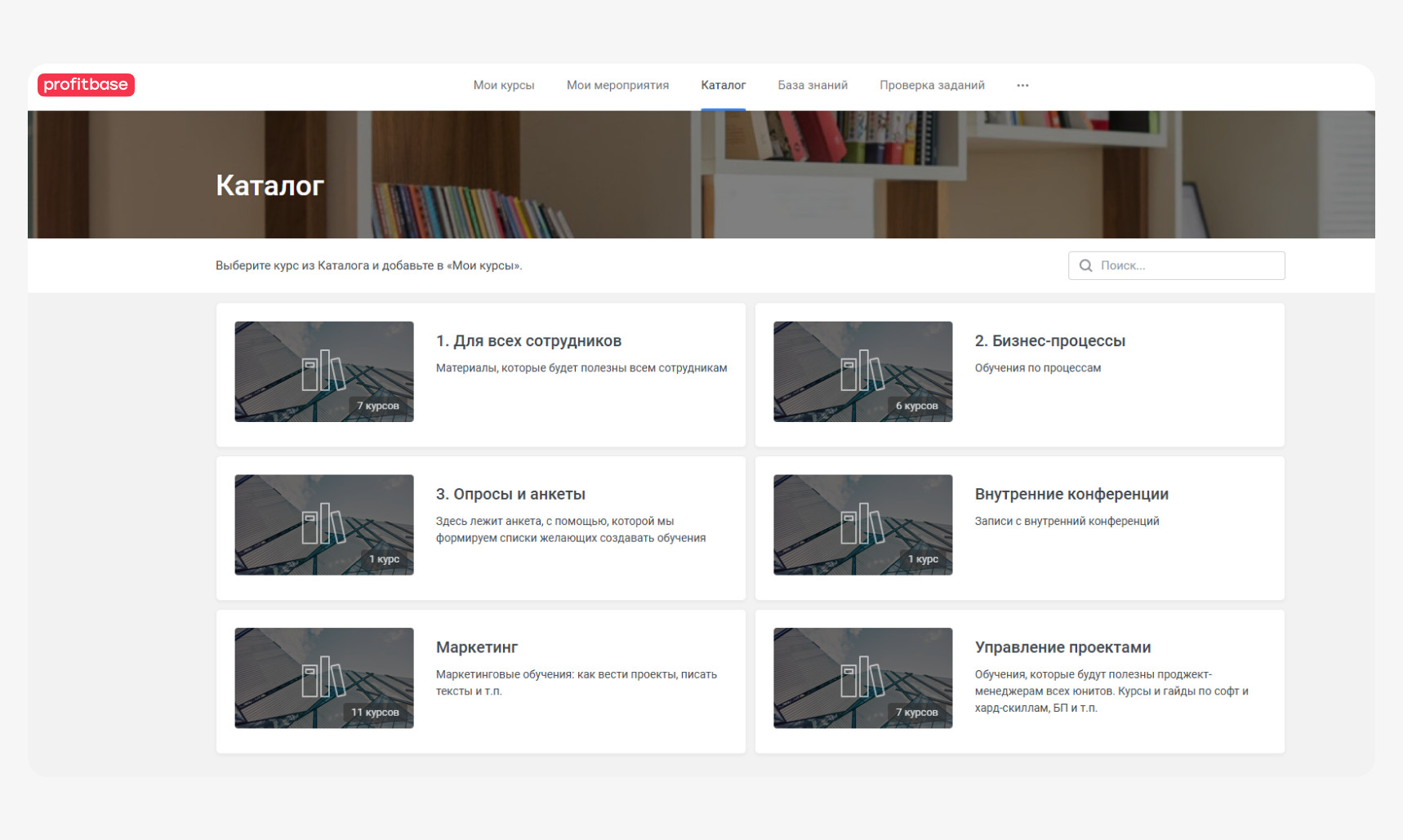Open the three-dots more menu

pos(1022,85)
